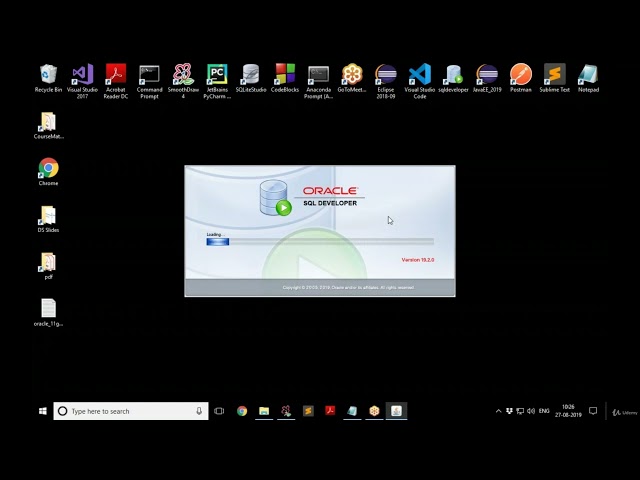Select Sublime Text desktop icon
The image size is (640, 480).
coord(555,78)
